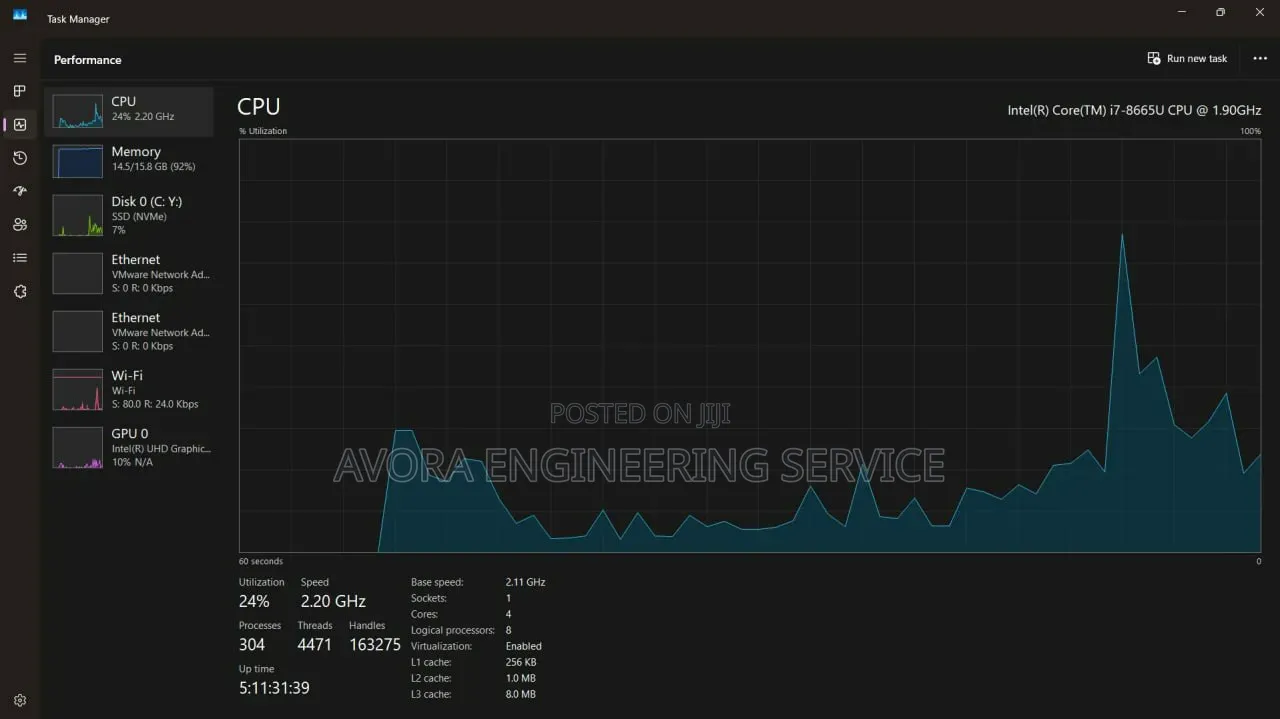Click the CPU utilization graph area
Screen dimensions: 1280x719
tap(750, 345)
